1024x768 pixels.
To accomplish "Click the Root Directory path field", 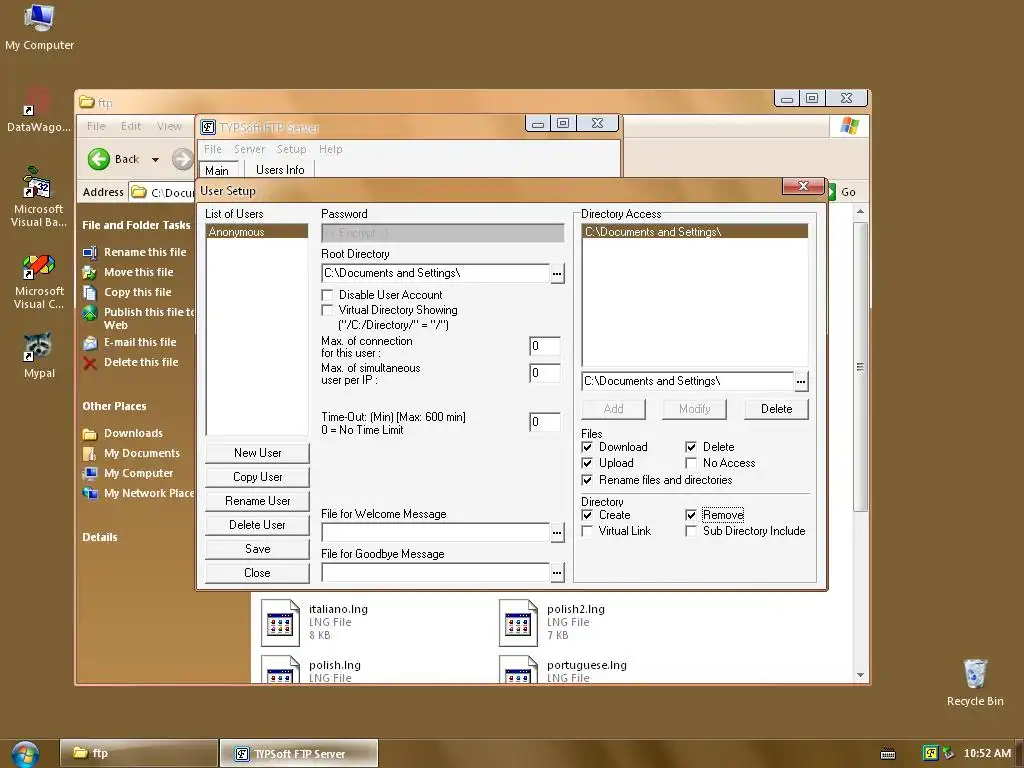I will point(436,274).
